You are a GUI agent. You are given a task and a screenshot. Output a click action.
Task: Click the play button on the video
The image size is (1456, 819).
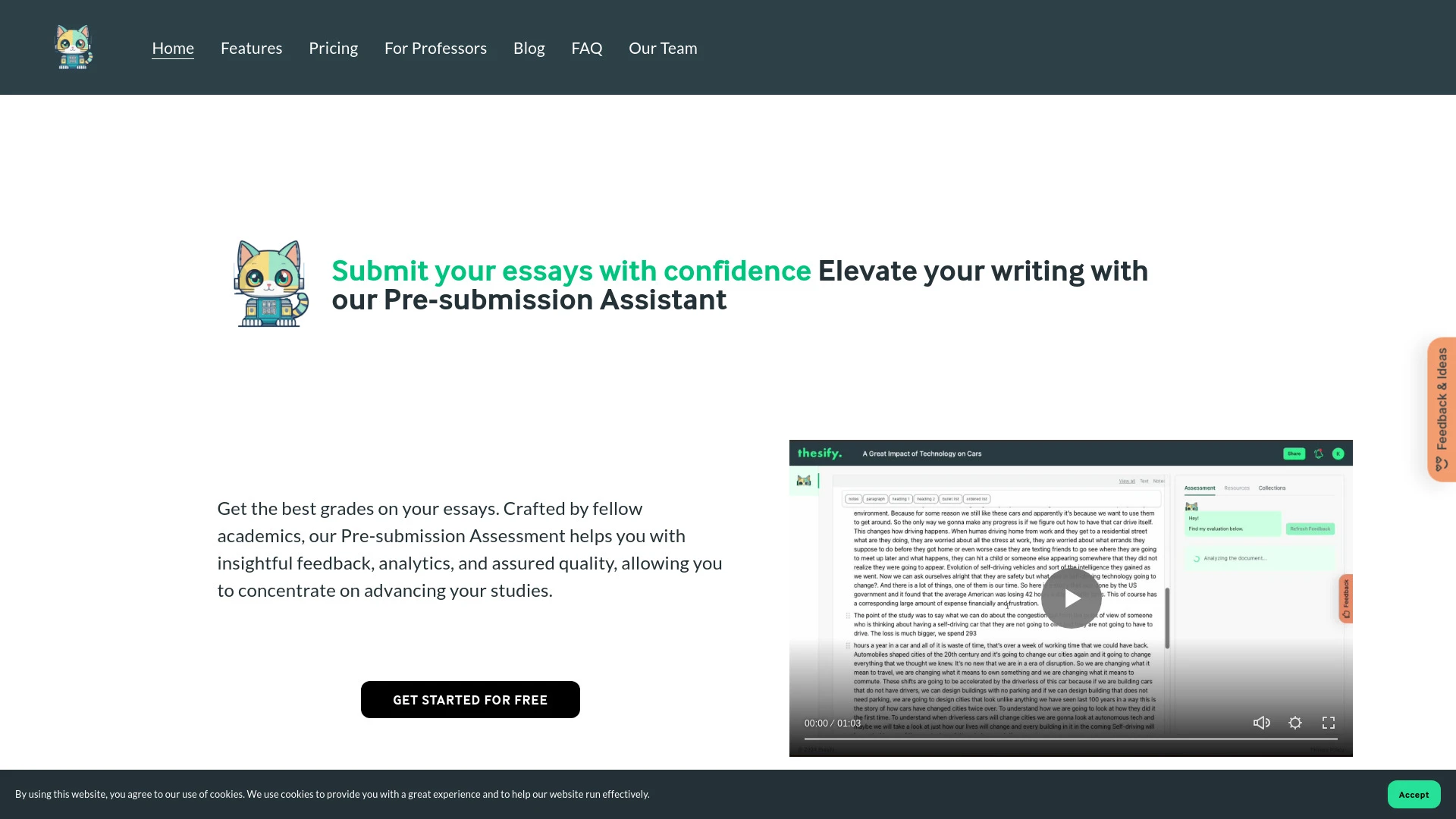(1070, 598)
